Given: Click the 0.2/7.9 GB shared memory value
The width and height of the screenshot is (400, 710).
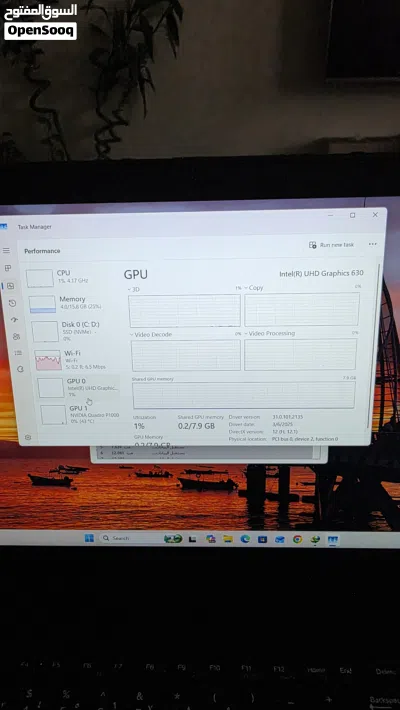Looking at the screenshot, I should click(x=196, y=426).
